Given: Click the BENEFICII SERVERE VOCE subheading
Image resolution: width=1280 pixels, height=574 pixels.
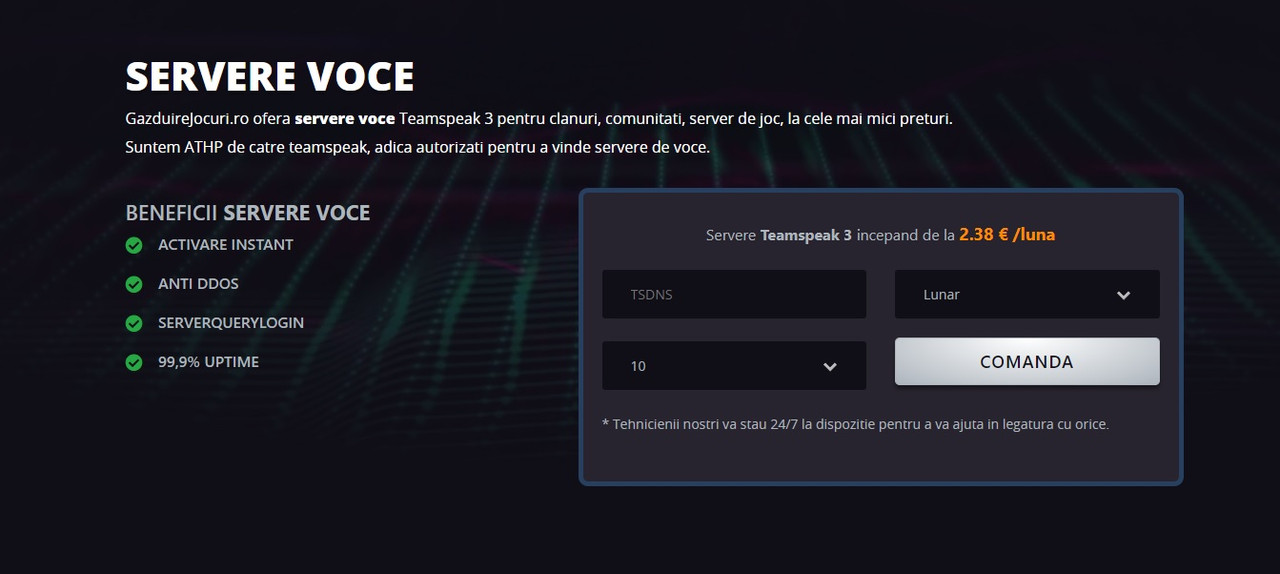Looking at the screenshot, I should (x=248, y=213).
